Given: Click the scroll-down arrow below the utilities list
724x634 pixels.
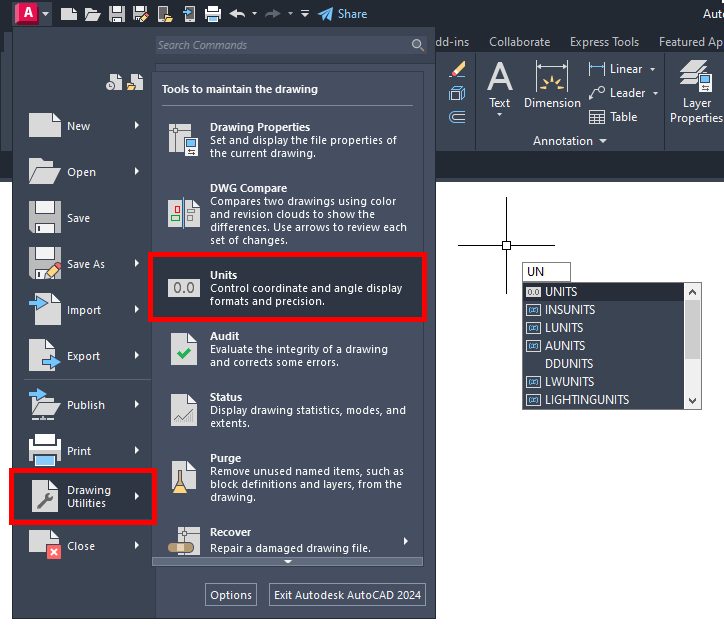Looking at the screenshot, I should pyautogui.click(x=288, y=562).
